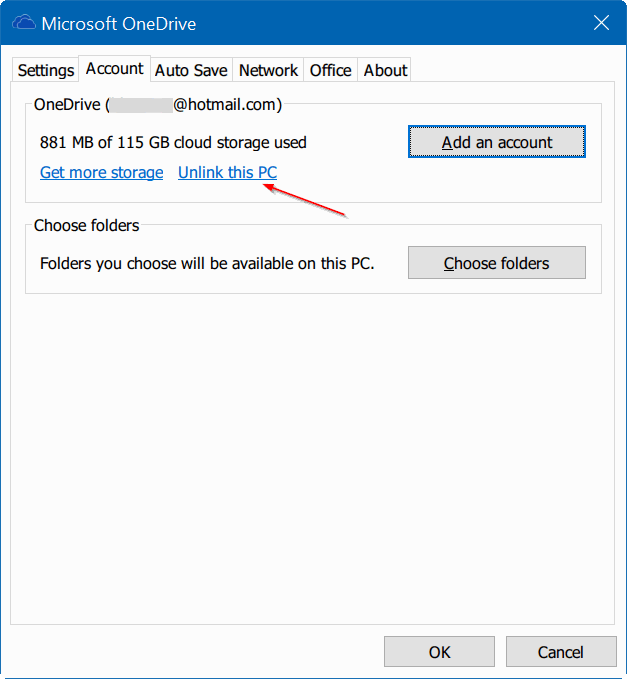The width and height of the screenshot is (627, 679).
Task: Open the Office tab
Action: point(330,70)
